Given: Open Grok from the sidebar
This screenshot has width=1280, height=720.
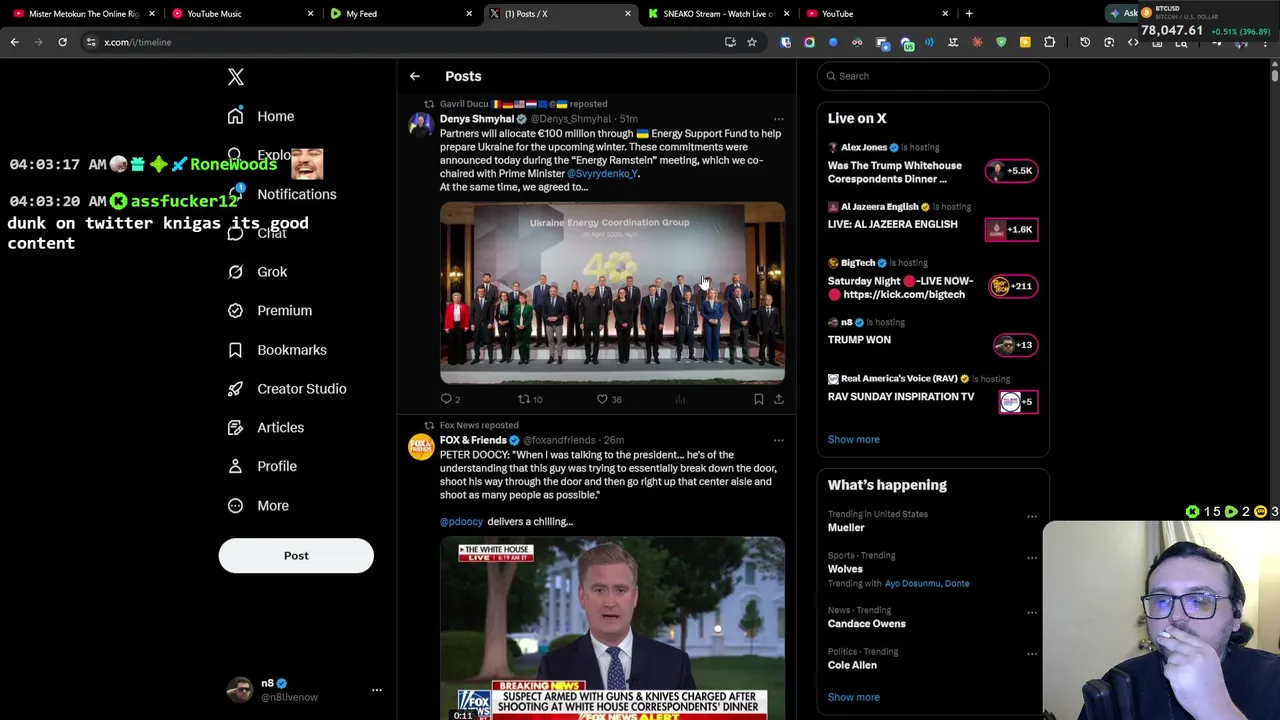Looking at the screenshot, I should [x=272, y=272].
